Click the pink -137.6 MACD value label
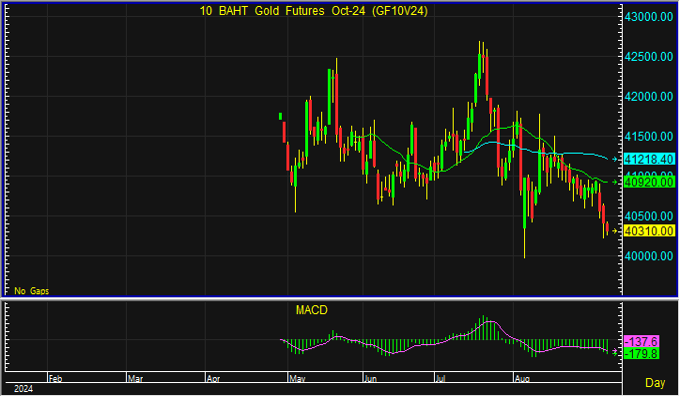This screenshot has height=397, width=680. pyautogui.click(x=641, y=341)
